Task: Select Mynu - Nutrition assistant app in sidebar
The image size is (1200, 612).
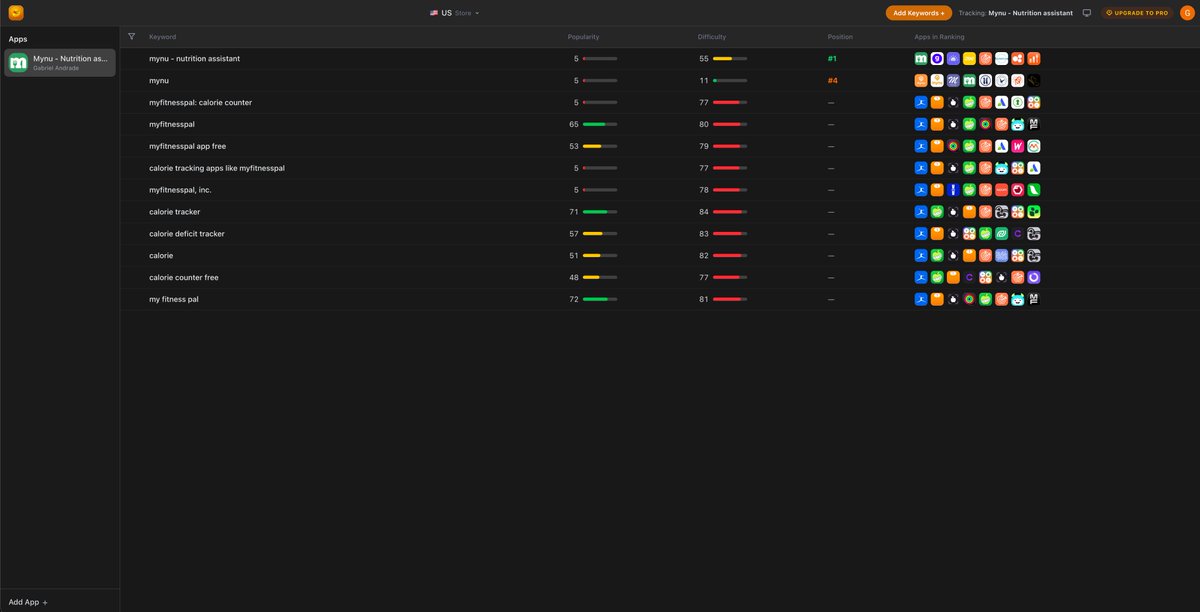Action: click(60, 63)
